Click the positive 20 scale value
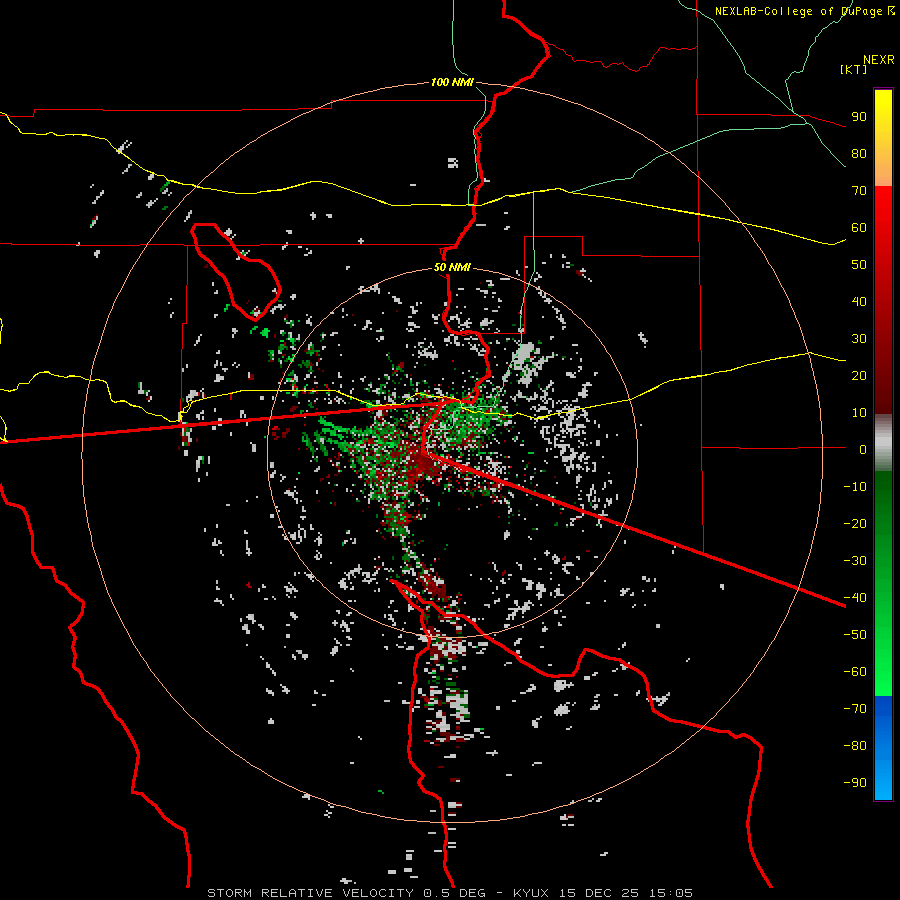Screen dimensions: 900x900 click(x=859, y=375)
